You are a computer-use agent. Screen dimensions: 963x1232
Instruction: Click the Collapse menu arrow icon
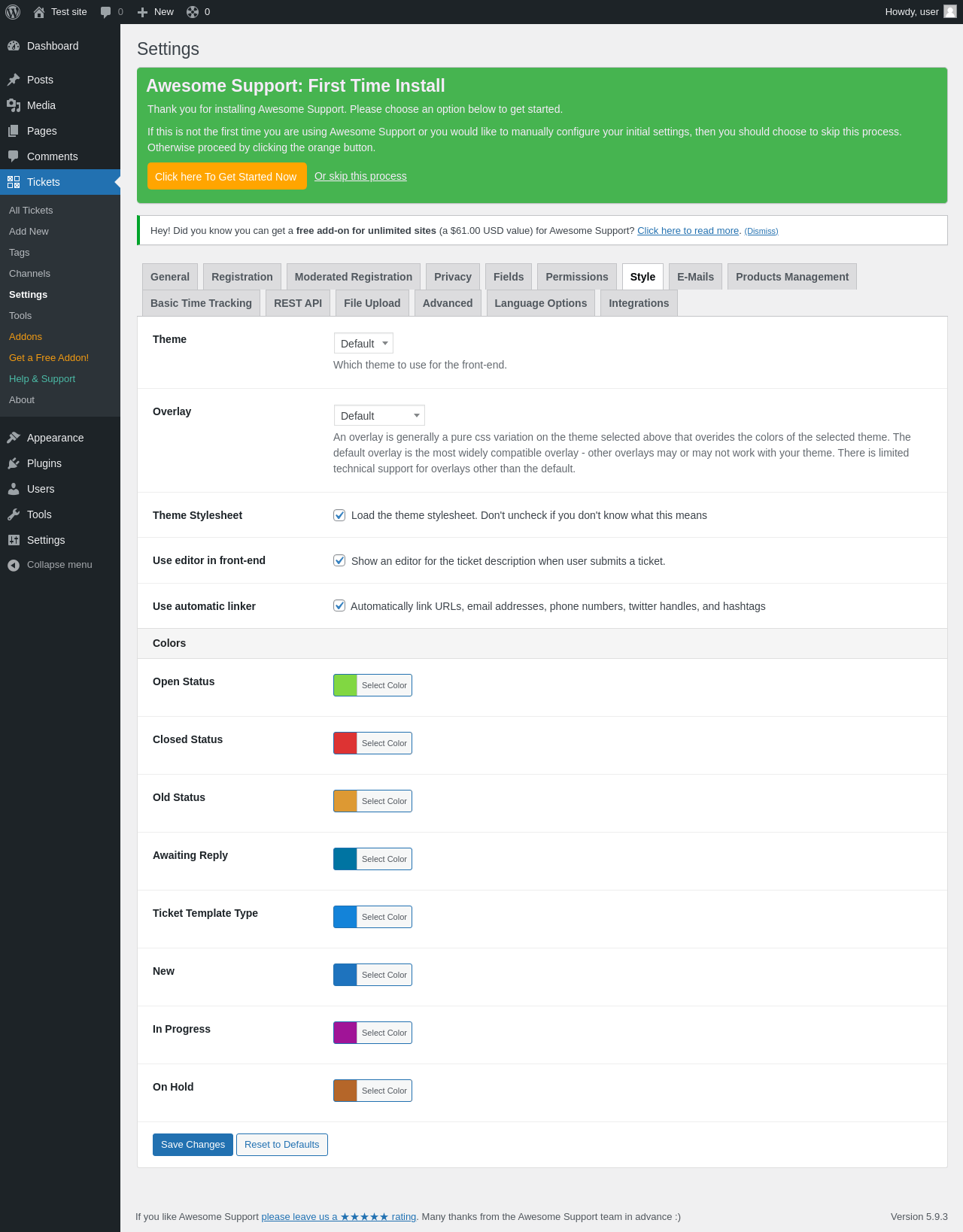[x=14, y=565]
